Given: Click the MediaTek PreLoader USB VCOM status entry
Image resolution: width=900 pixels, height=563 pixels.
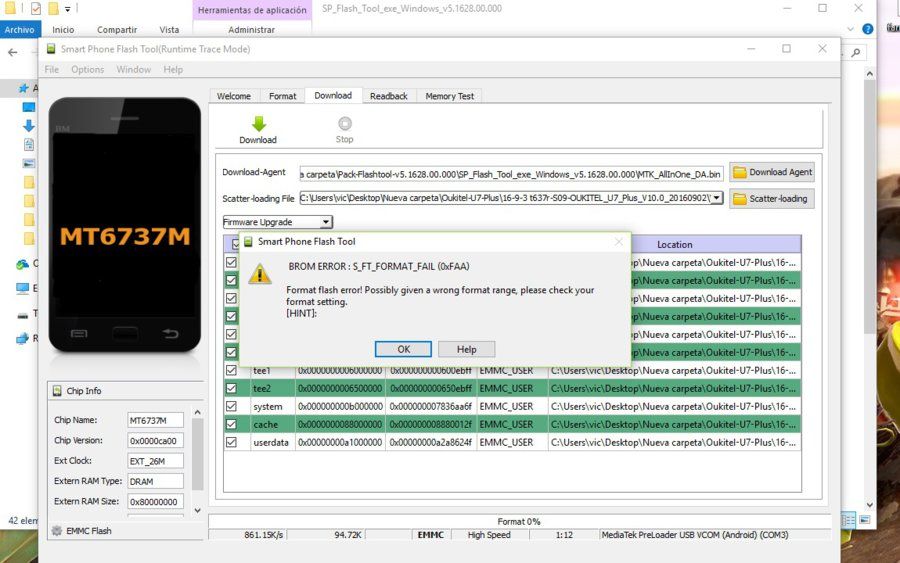Looking at the screenshot, I should [x=695, y=535].
